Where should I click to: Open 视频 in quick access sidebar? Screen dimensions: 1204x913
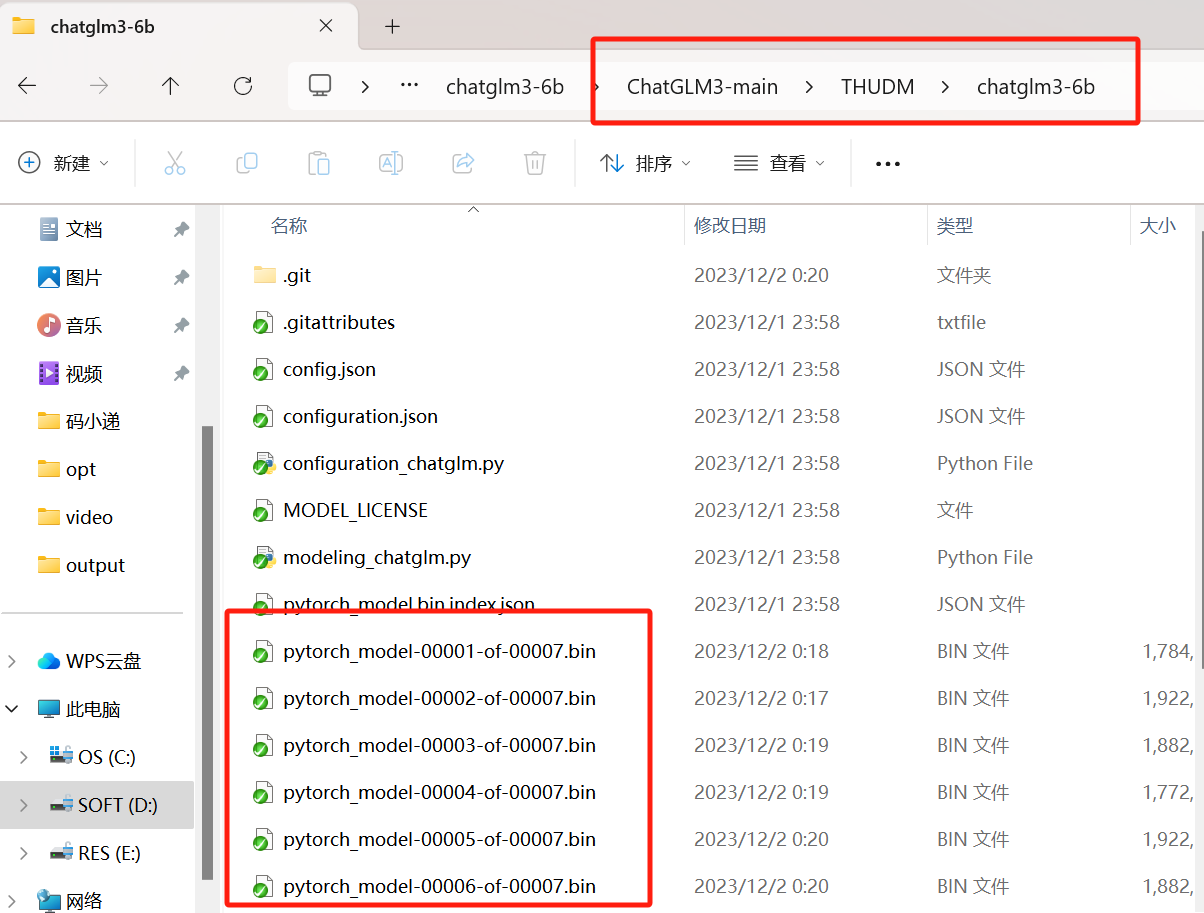(x=84, y=373)
